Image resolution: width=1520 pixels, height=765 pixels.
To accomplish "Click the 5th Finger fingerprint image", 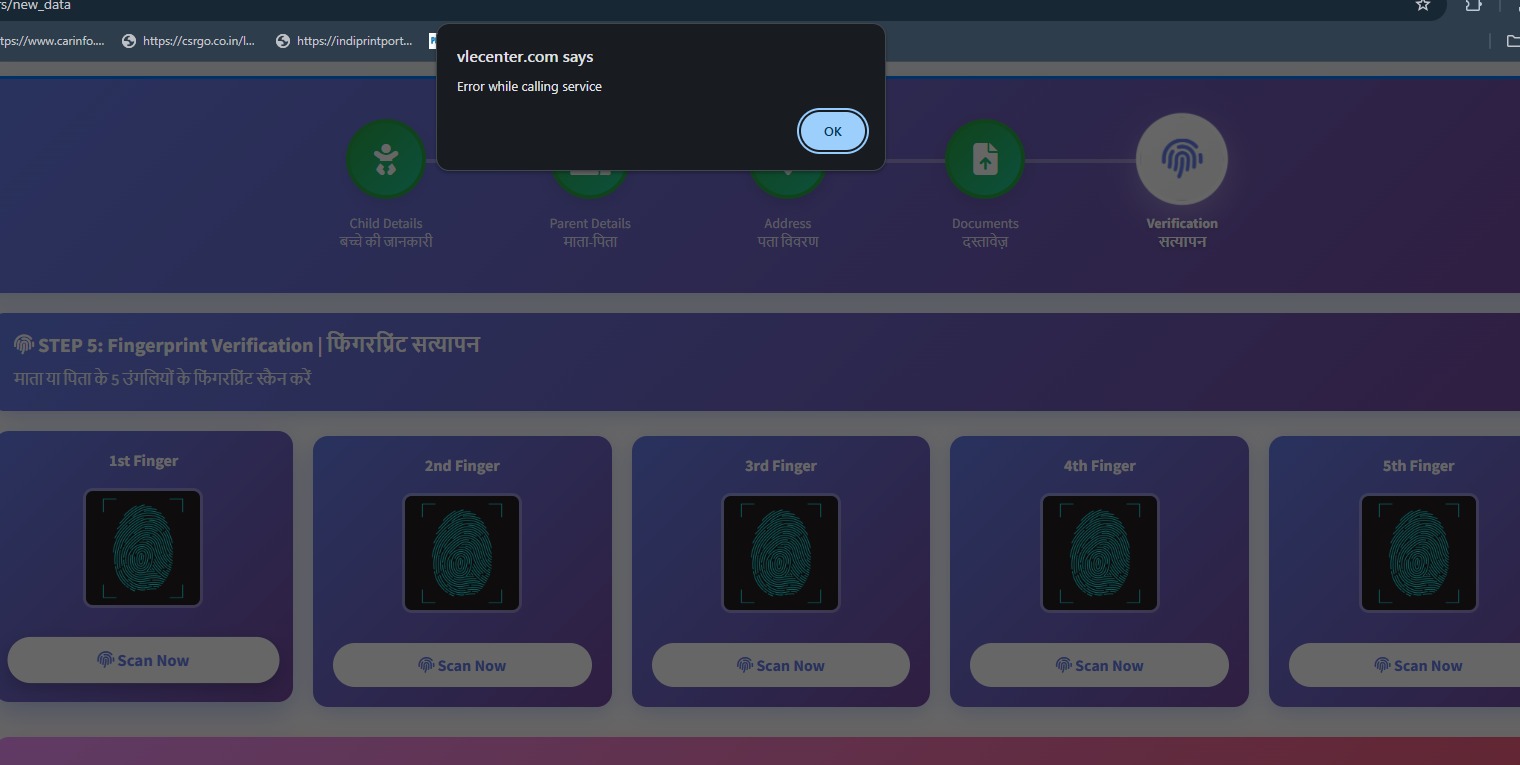I will pos(1418,553).
